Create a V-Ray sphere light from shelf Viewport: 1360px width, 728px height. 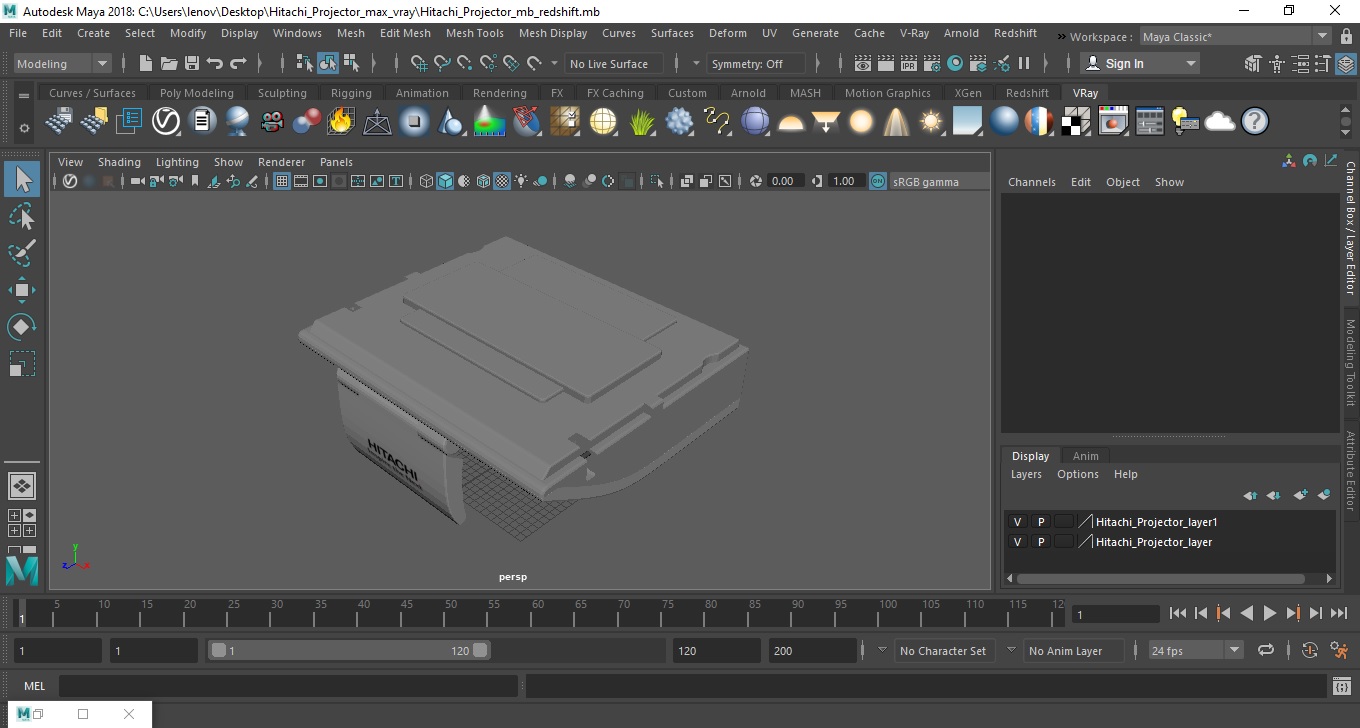861,122
